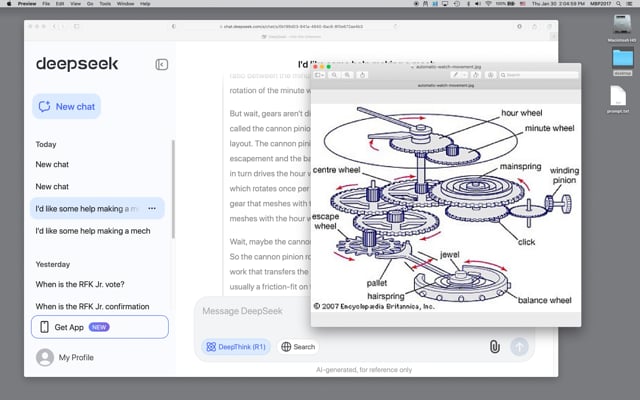Open Preview's sidebar view mode dropdown

pos(320,75)
